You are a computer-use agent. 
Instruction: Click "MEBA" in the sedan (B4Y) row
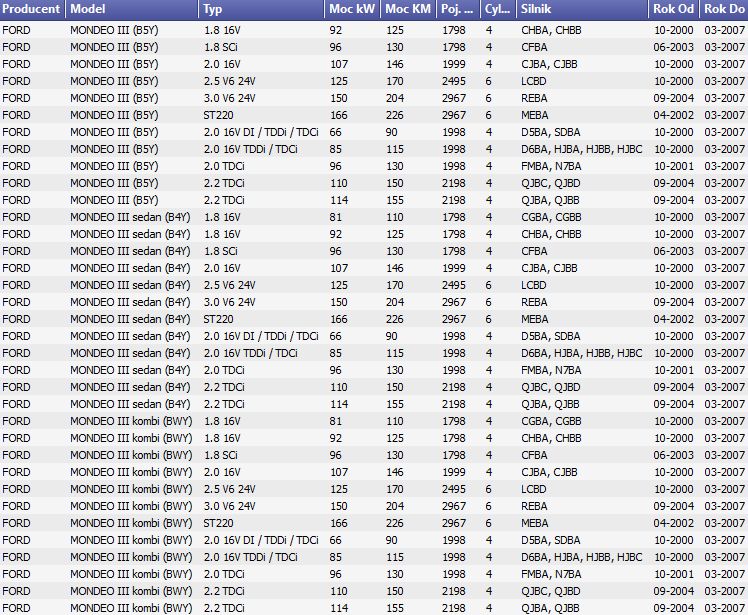534,319
